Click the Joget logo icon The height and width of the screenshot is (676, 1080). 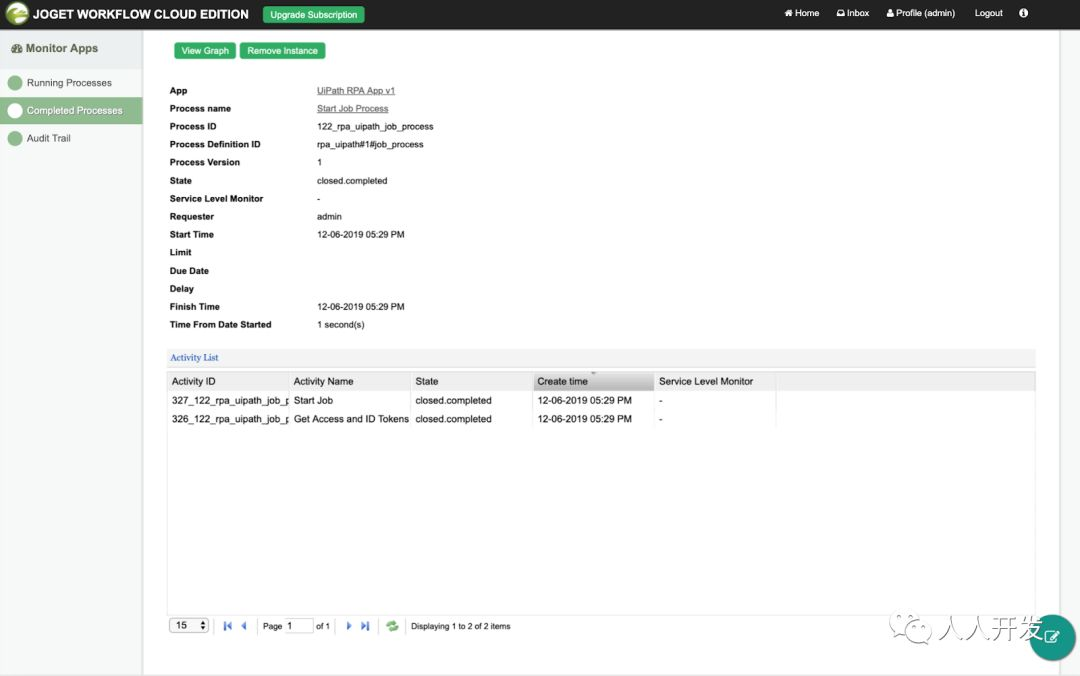(x=17, y=13)
